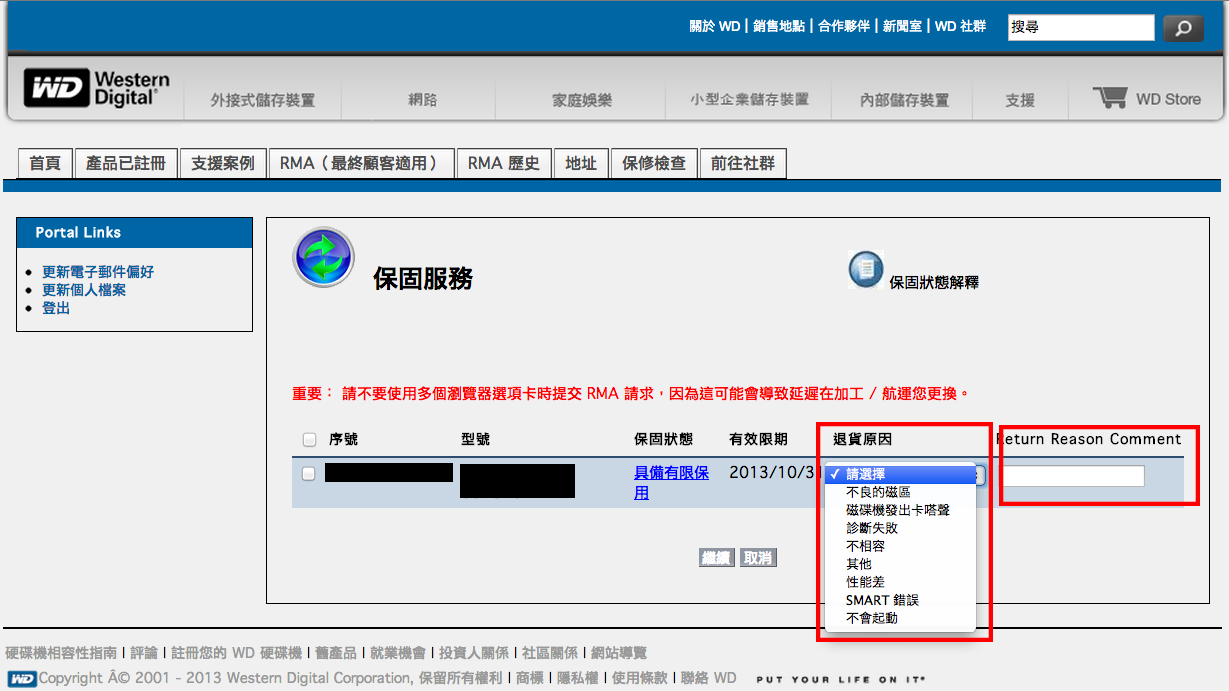Click WD Store link text
Screen dimensions: 1229x691
point(1168,99)
